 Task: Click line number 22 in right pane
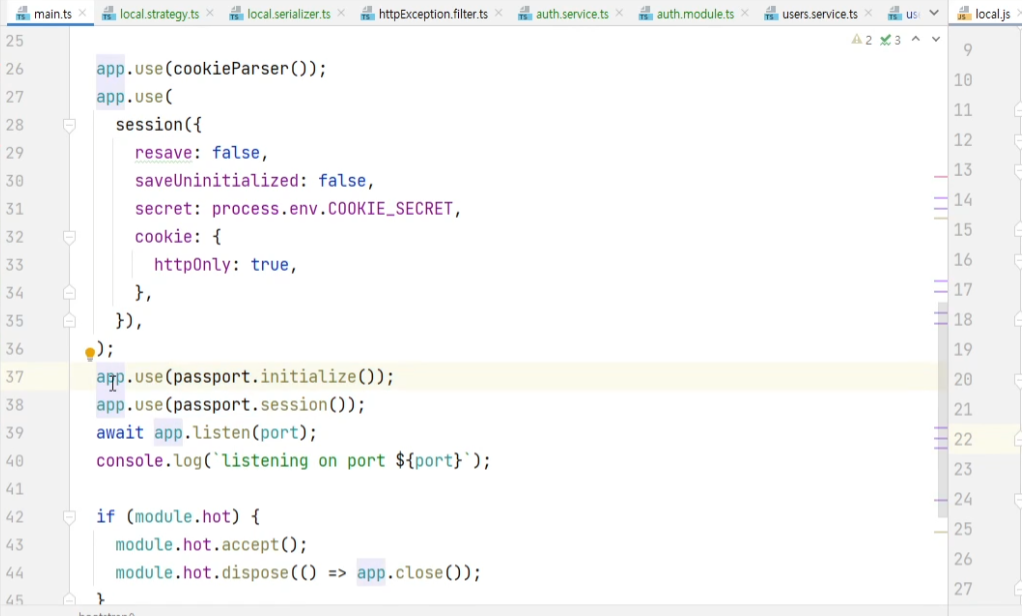(x=963, y=439)
